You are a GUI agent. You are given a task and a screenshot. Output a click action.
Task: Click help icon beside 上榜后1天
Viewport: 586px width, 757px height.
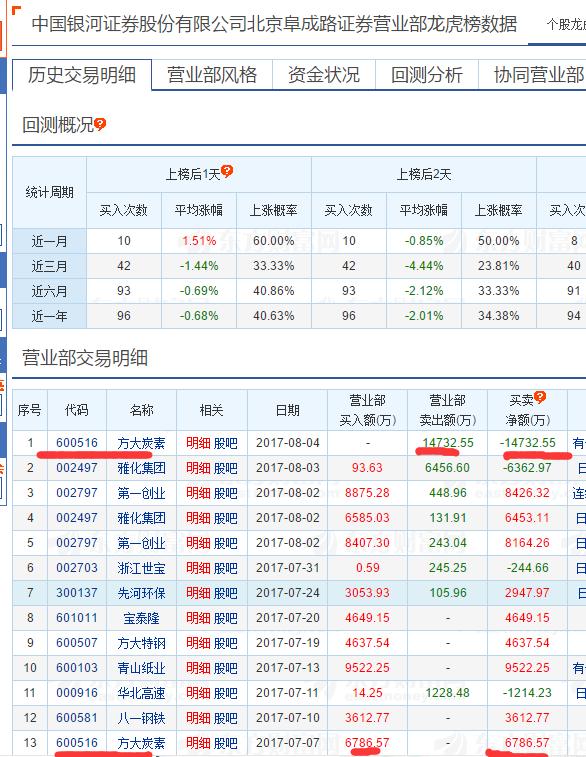click(x=227, y=171)
